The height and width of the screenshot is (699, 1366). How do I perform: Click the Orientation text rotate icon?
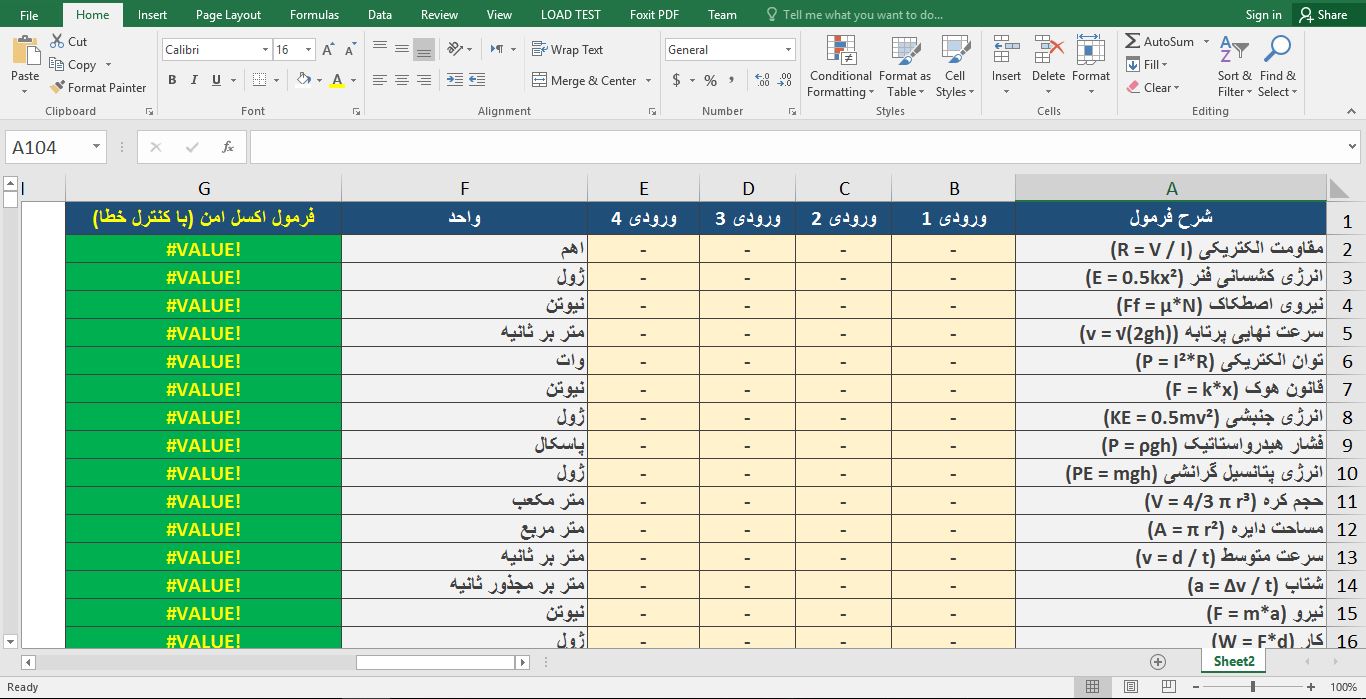(455, 48)
